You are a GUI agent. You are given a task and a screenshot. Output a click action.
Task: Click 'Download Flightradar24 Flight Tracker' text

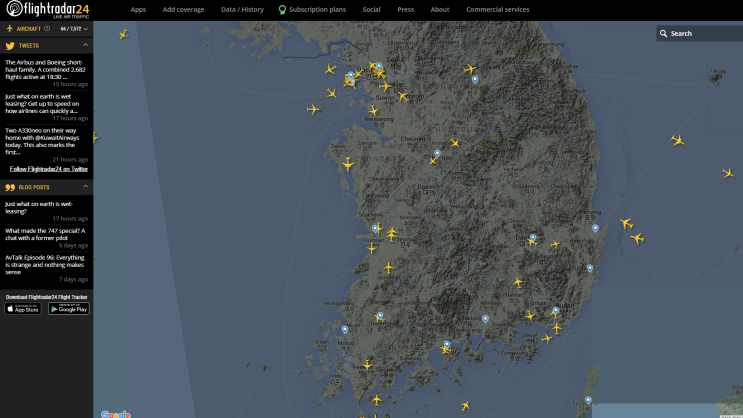46,297
